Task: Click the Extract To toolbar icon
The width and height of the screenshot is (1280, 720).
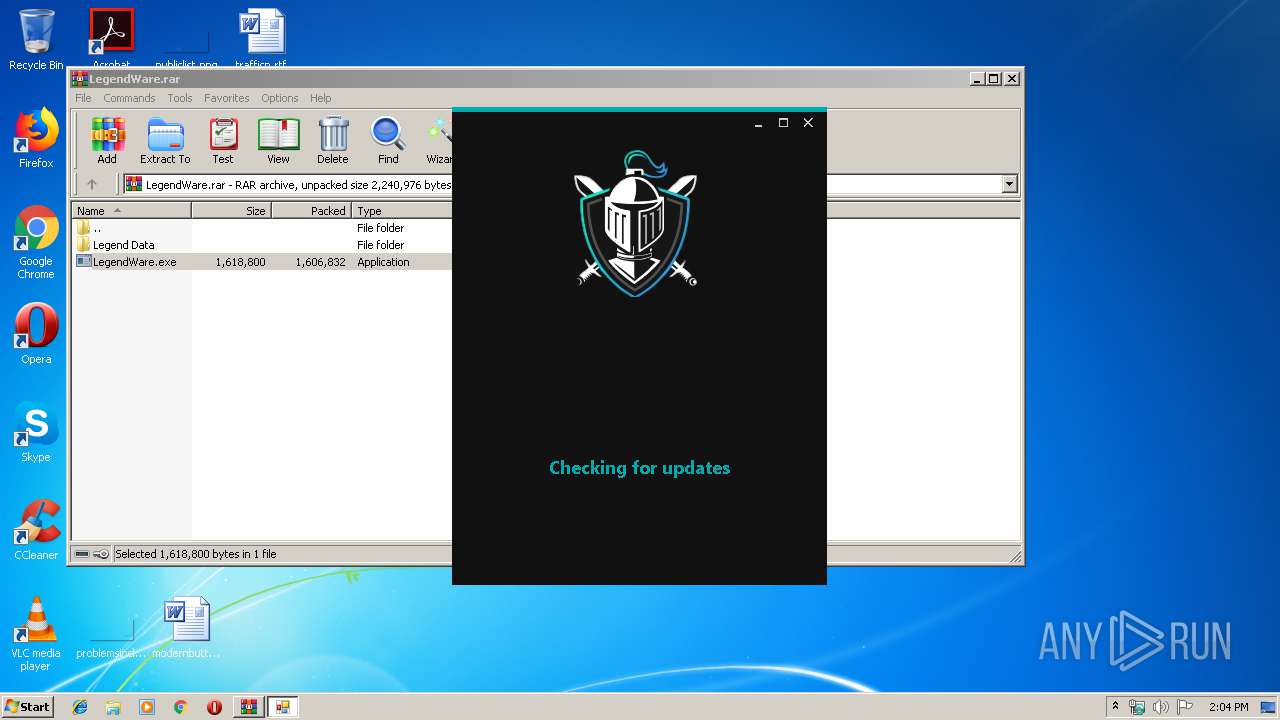Action: (165, 140)
